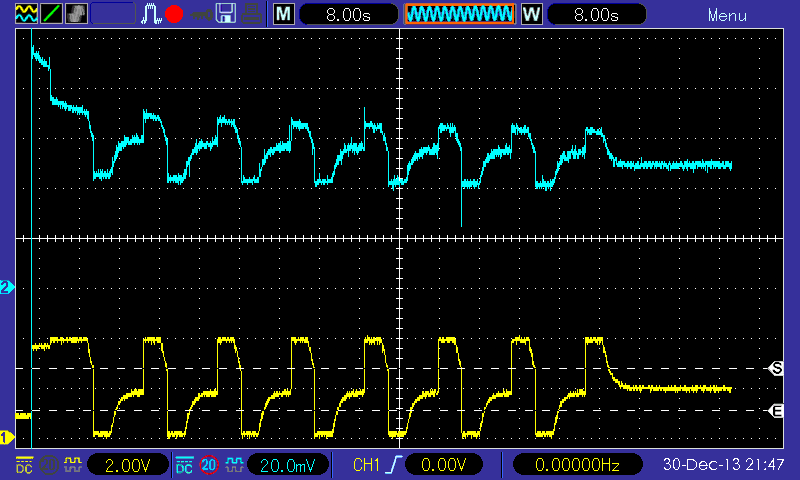Click the red stop/record indicator
Viewport: 800px width, 480px height.
coord(174,14)
